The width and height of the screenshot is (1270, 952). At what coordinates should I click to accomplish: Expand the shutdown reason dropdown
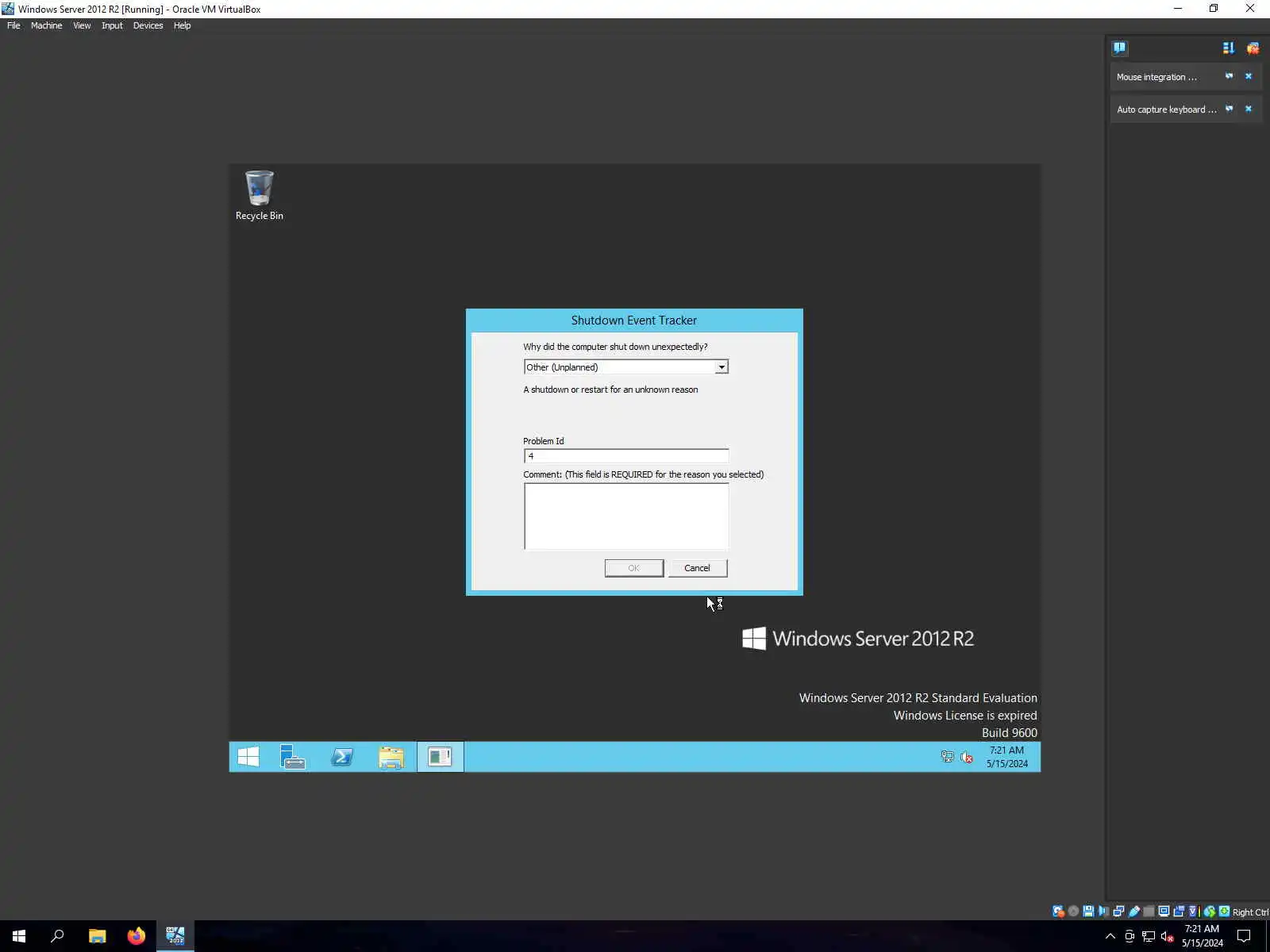click(x=721, y=367)
